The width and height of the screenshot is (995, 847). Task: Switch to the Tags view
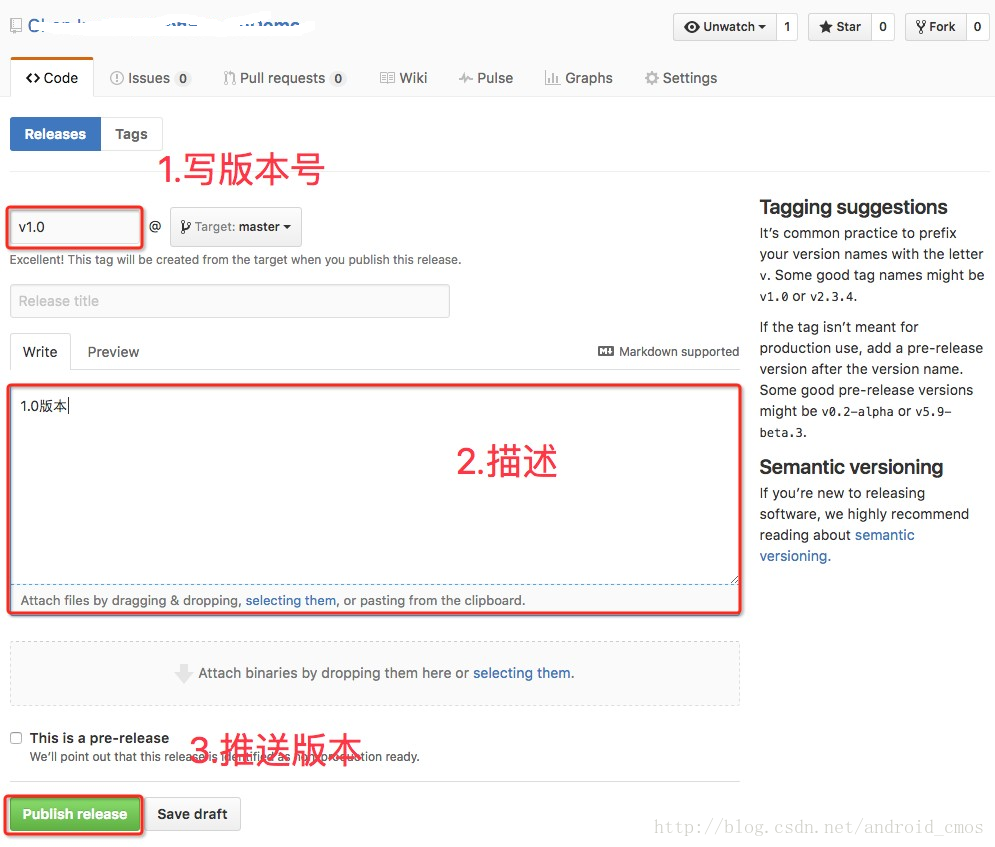point(131,134)
